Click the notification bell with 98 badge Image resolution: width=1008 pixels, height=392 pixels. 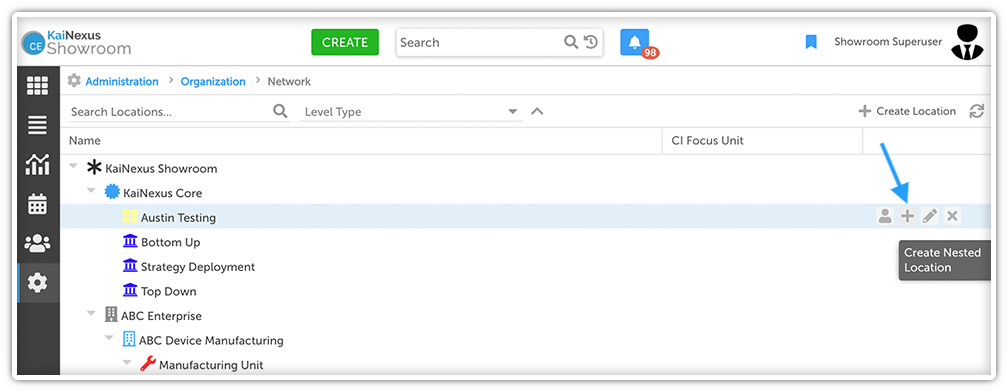[635, 42]
